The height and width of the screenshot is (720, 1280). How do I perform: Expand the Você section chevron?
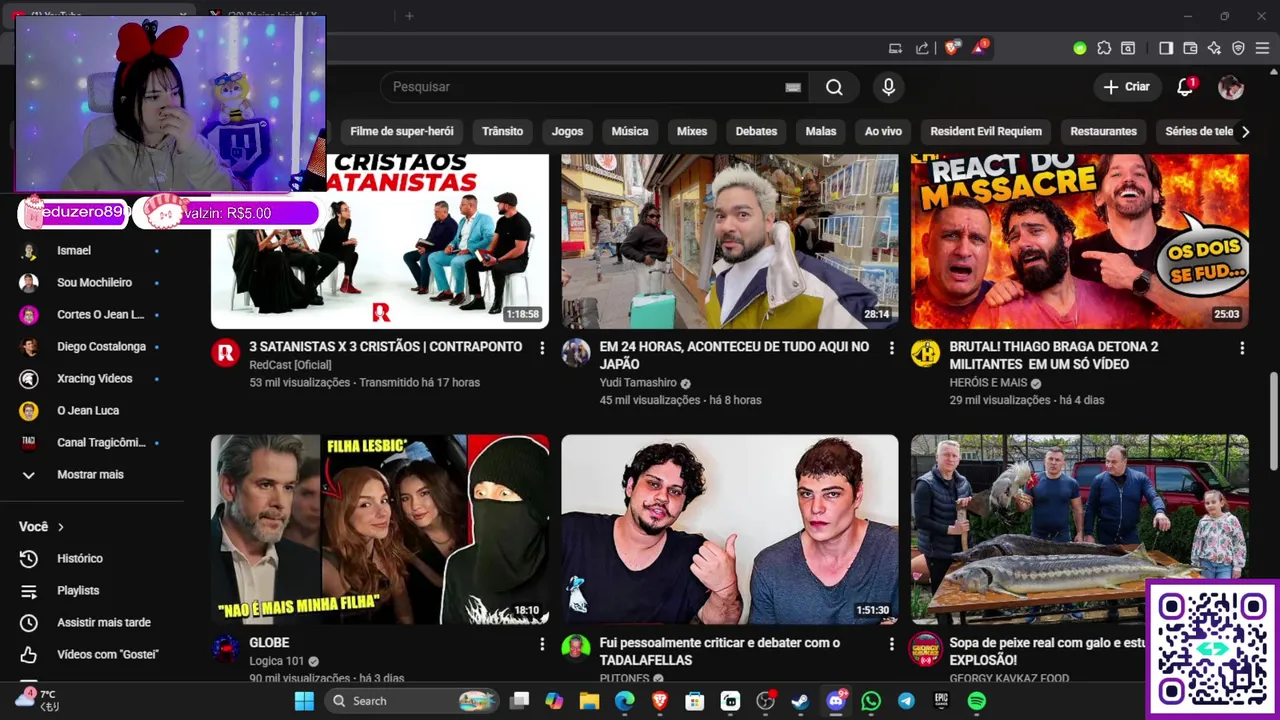(x=61, y=527)
